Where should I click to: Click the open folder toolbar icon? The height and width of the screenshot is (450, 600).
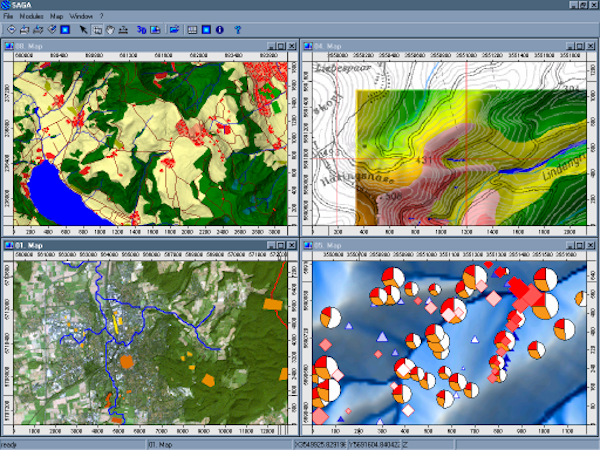tap(175, 29)
